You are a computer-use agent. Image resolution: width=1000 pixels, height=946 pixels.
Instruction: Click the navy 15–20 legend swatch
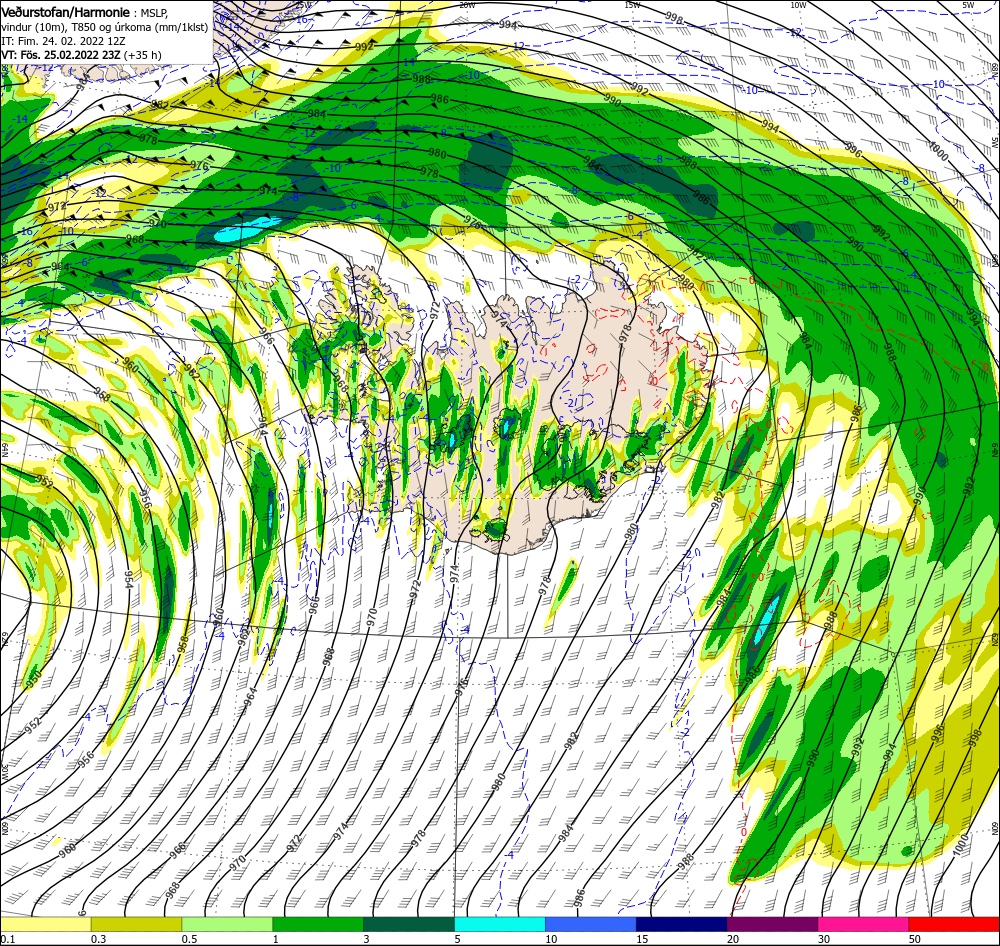(x=682, y=924)
